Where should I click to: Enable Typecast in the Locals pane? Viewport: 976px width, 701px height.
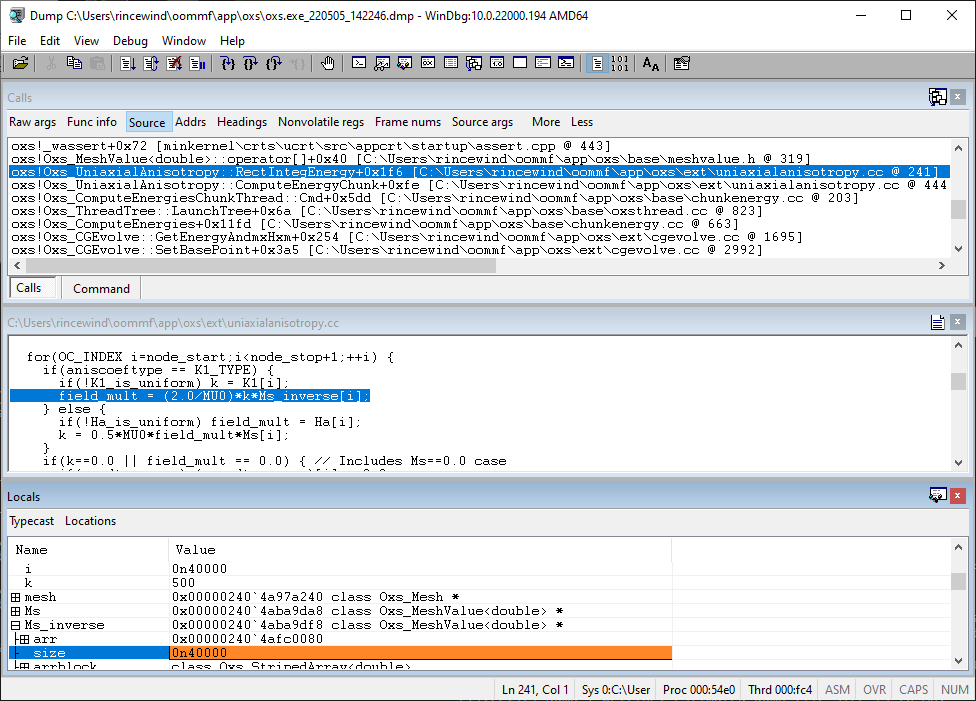pyautogui.click(x=32, y=521)
